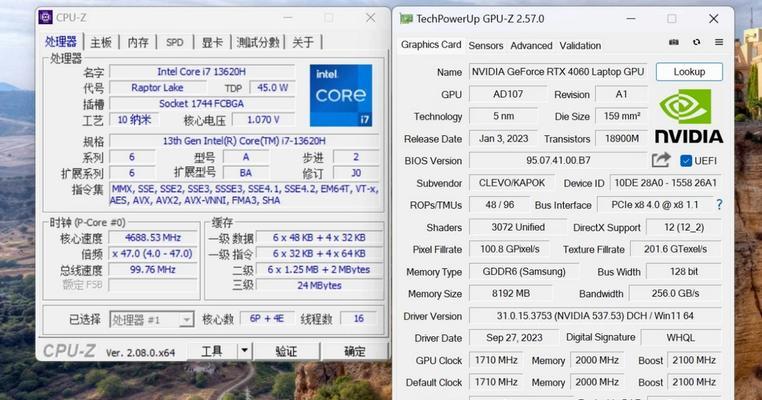The height and width of the screenshot is (400, 762).
Task: Click the CLEVO/KAPOK subvendor field
Action: (512, 183)
